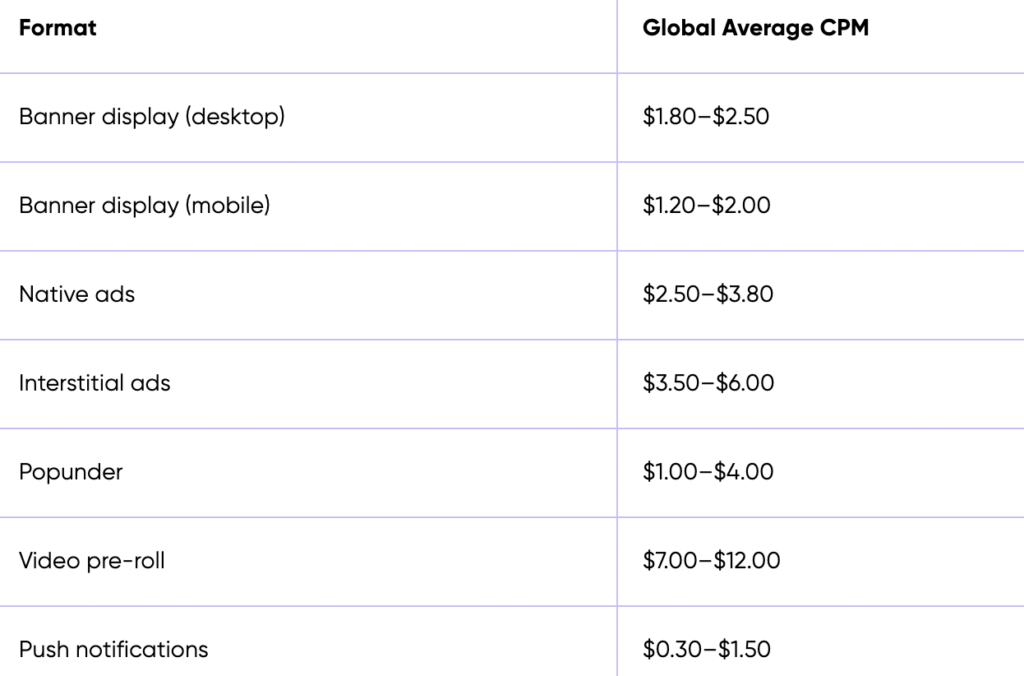Click the $1.00–$4.00 Popunder CPM value
The width and height of the screenshot is (1024, 676).
(708, 472)
